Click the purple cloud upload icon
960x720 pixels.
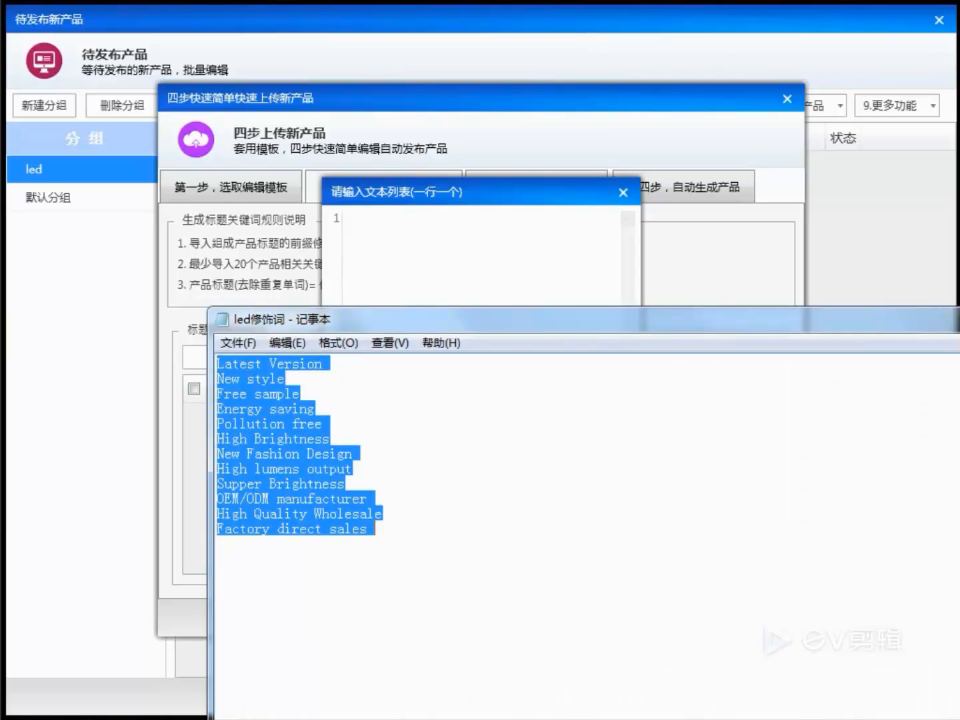(196, 140)
